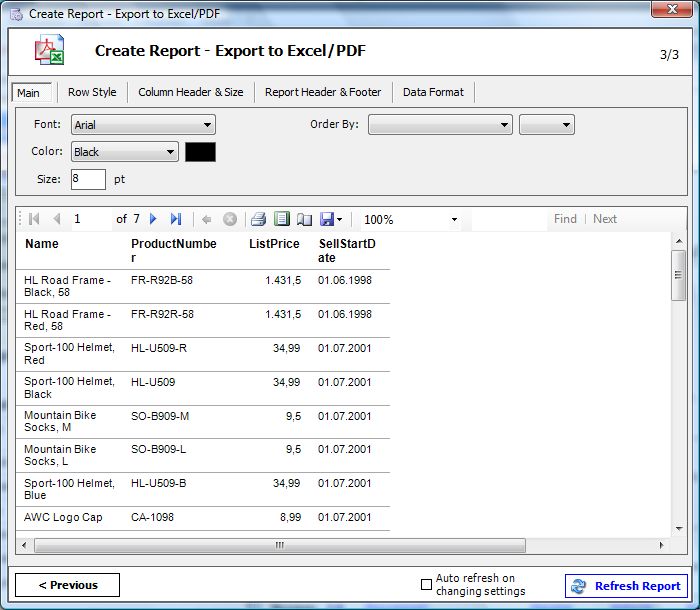
Task: Click product number CA-1098
Action: (152, 517)
